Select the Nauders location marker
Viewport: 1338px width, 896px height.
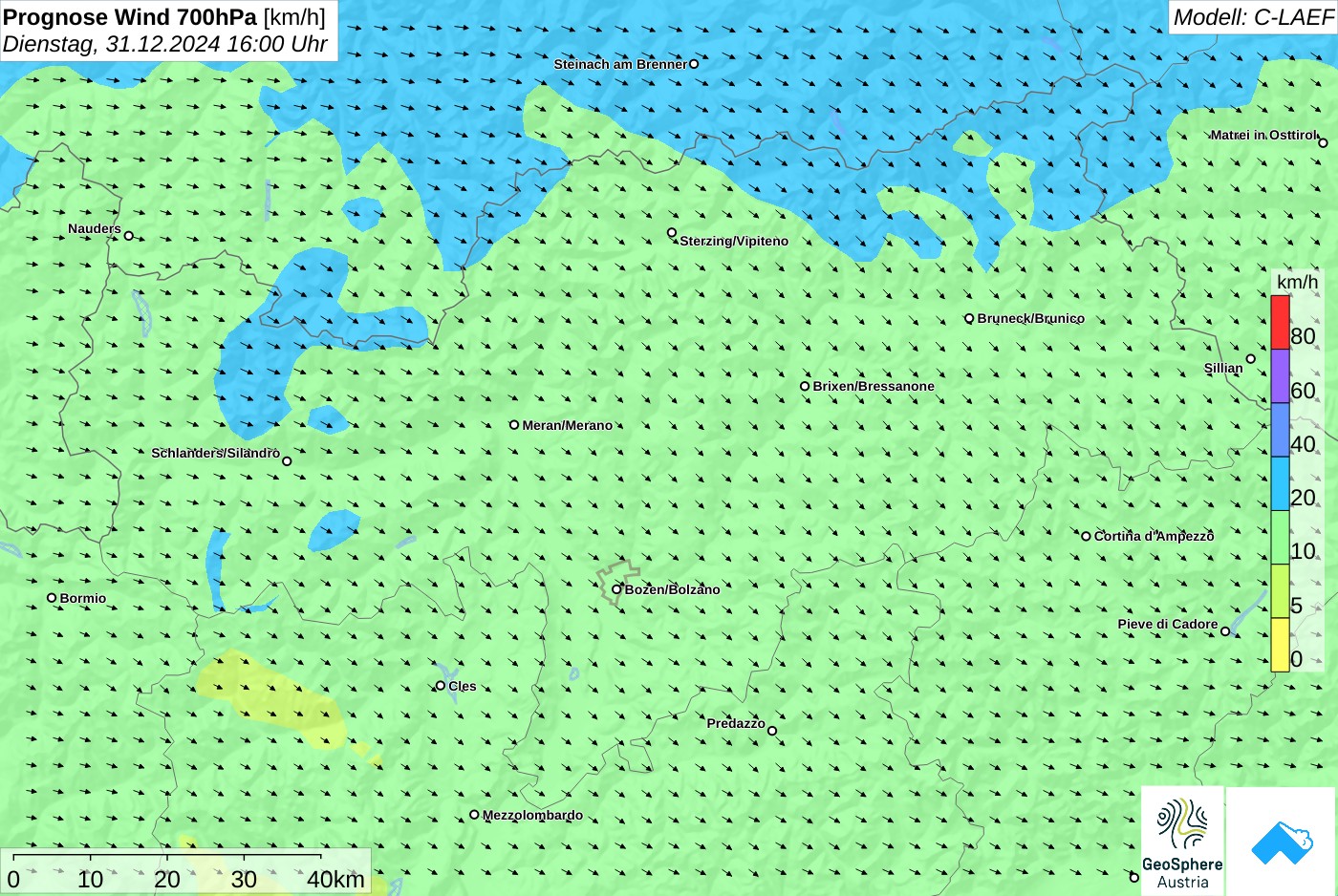point(129,236)
